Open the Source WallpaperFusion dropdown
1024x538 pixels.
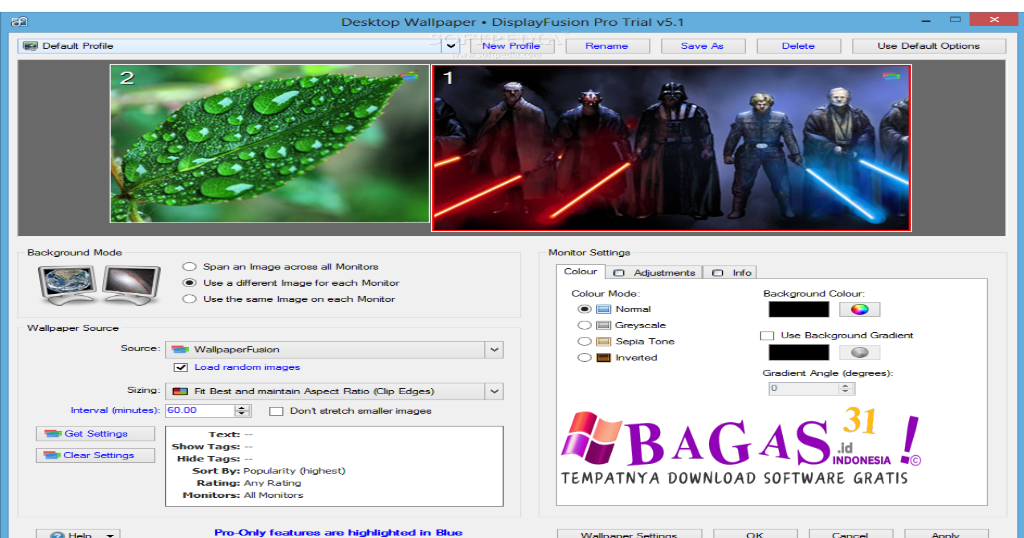click(494, 350)
